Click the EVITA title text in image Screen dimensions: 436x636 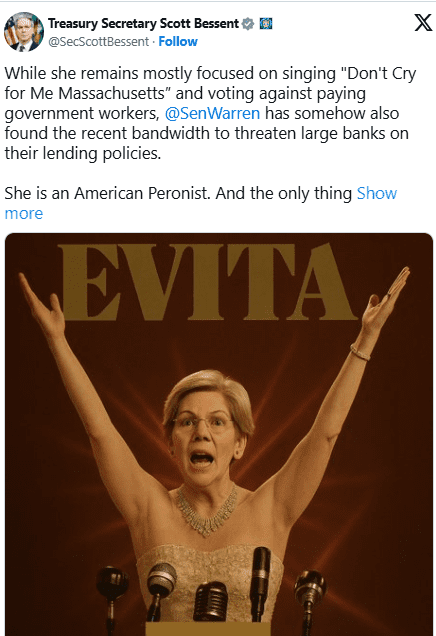tap(206, 281)
